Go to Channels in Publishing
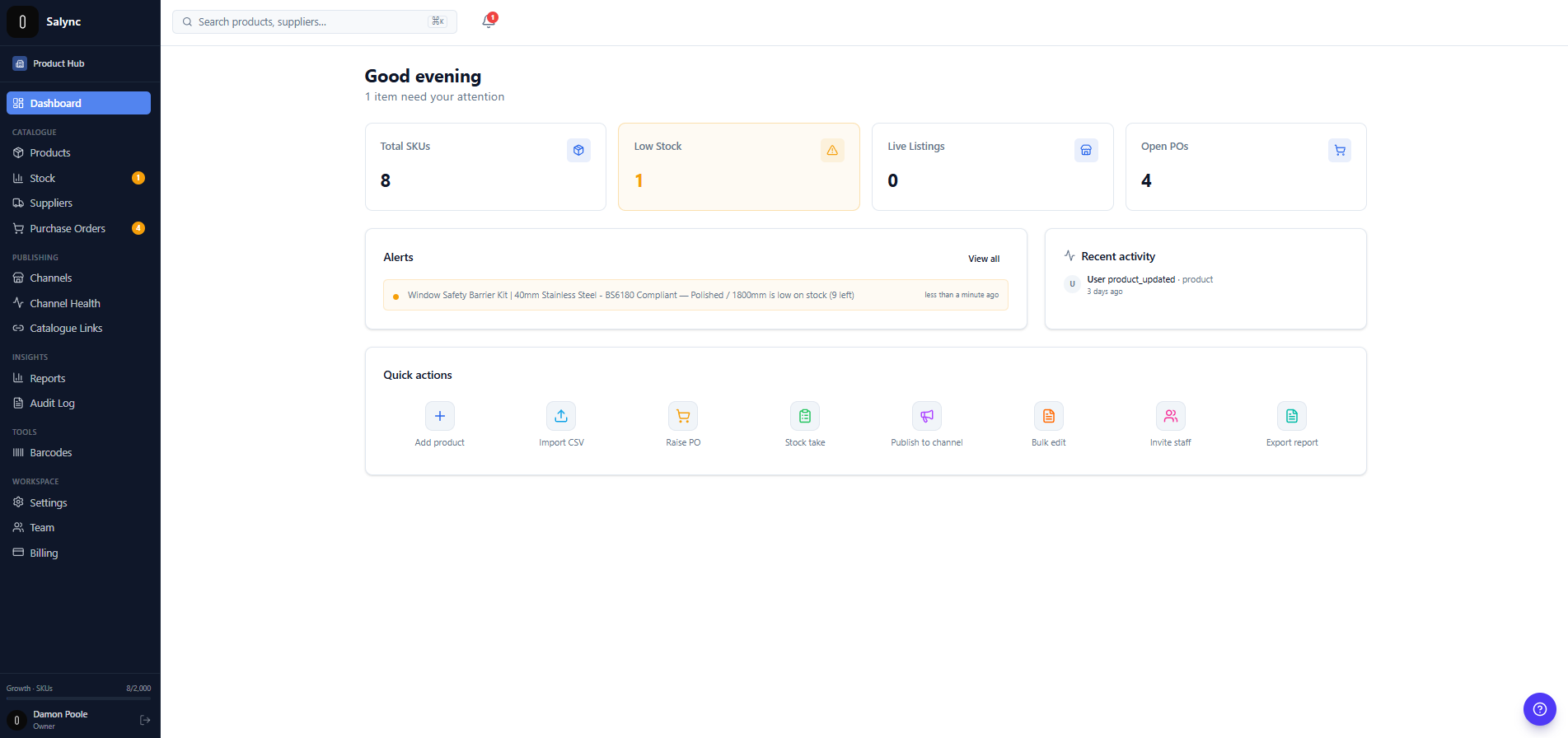Image resolution: width=1568 pixels, height=738 pixels. 78,278
